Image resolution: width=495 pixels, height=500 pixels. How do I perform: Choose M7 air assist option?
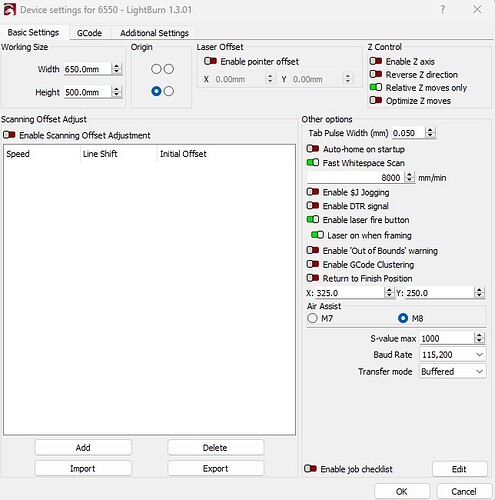[x=312, y=318]
